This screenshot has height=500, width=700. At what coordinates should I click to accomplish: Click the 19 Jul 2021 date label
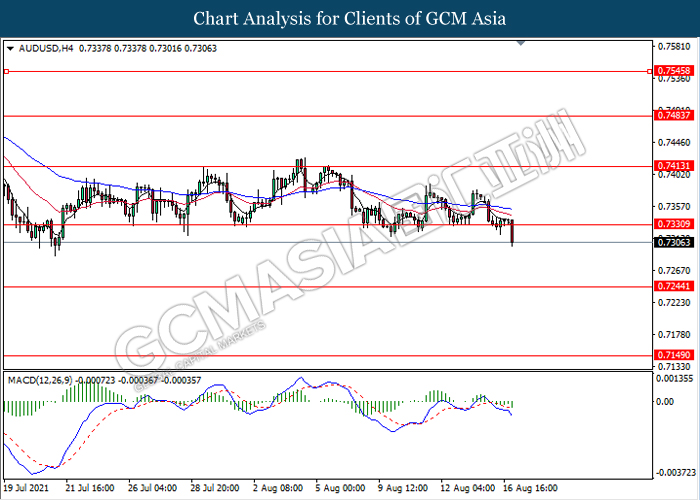point(26,488)
